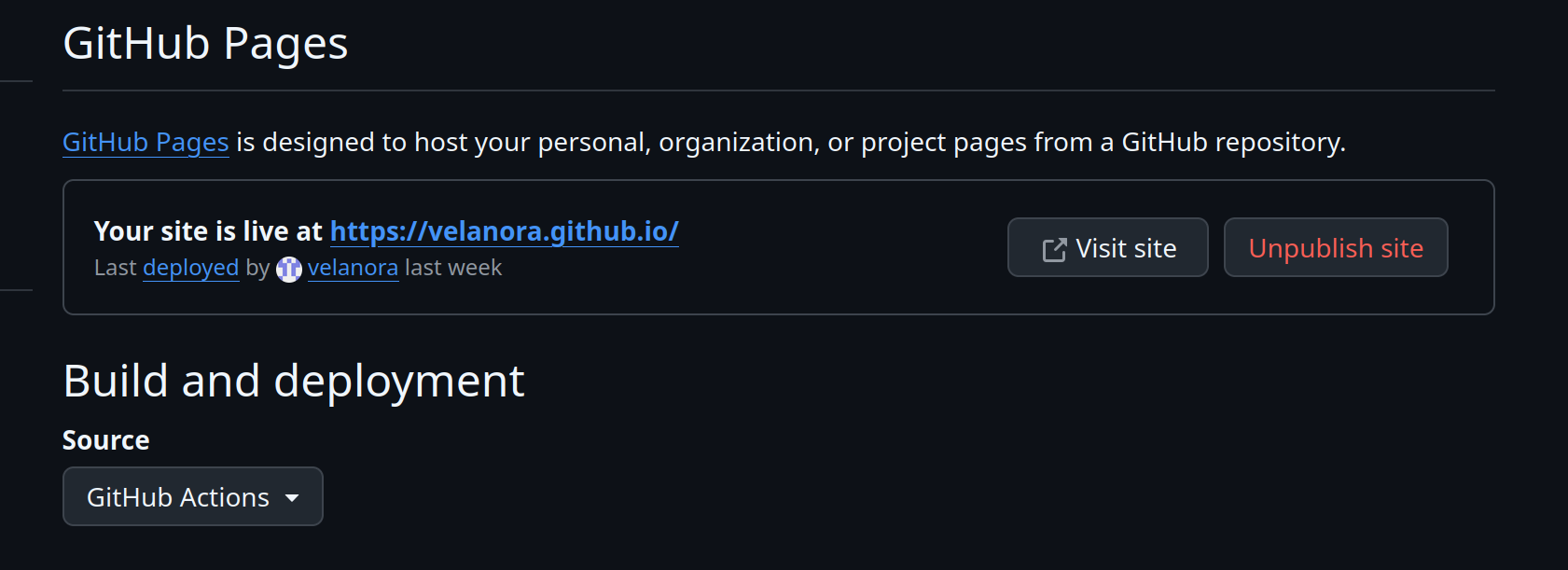
Task: Click velanora's round avatar icon
Action: (x=289, y=269)
